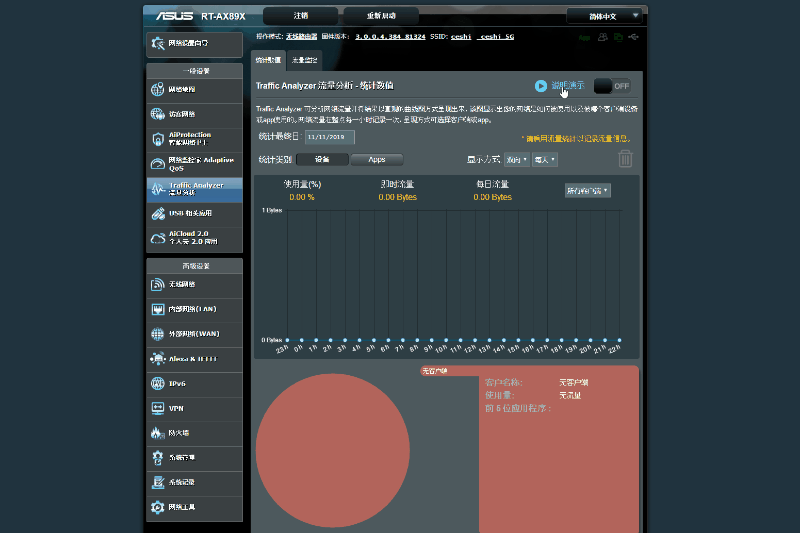
Task: Open AiCloud 2.0 cloud icon
Action: (x=159, y=237)
